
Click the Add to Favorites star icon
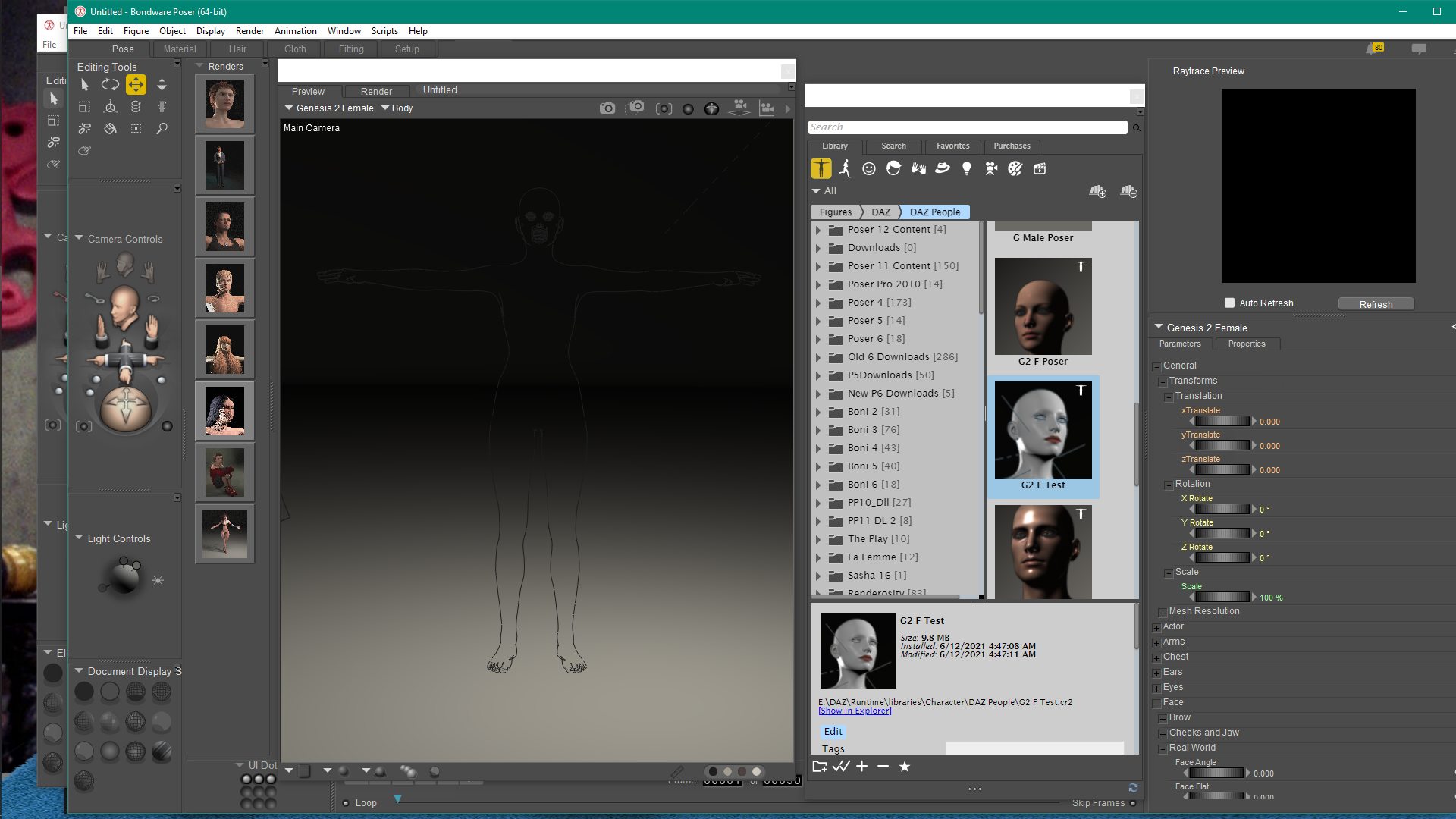[x=905, y=767]
